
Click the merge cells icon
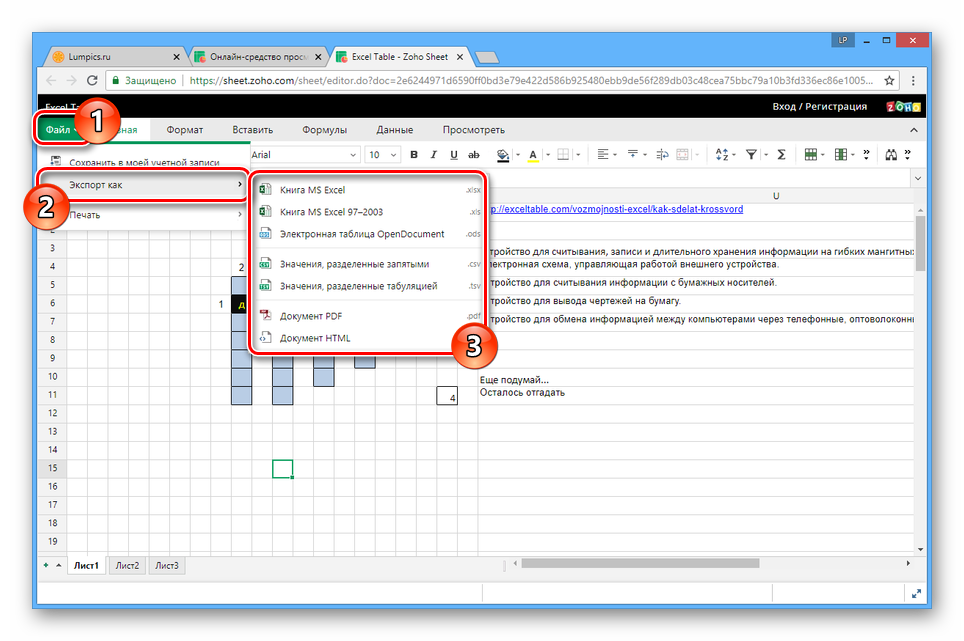coord(682,155)
